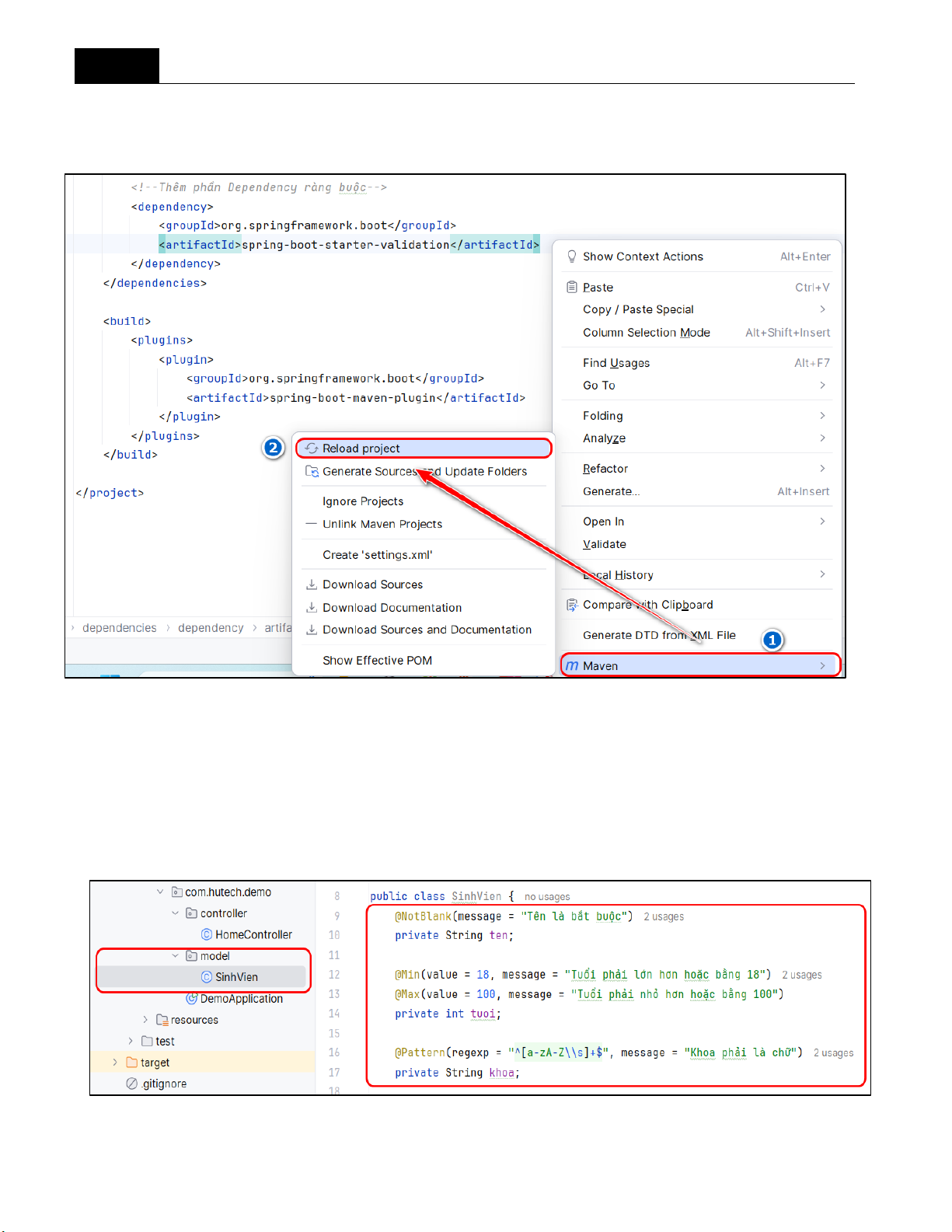Expand the resources folder
The image size is (952, 1232).
pyautogui.click(x=145, y=1020)
